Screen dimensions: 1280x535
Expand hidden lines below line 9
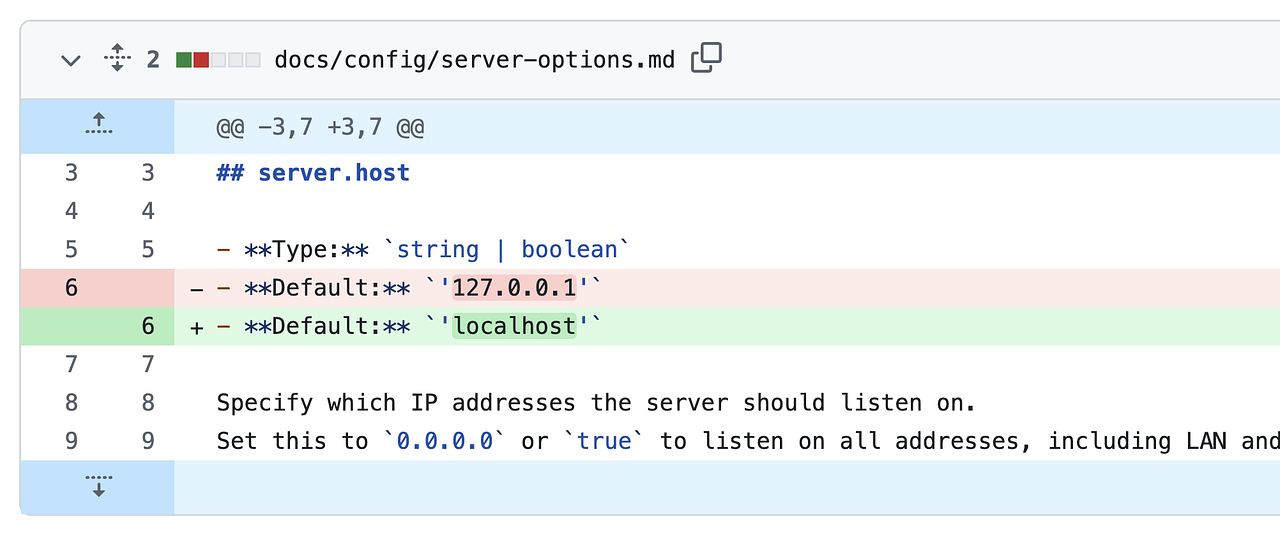pos(97,487)
